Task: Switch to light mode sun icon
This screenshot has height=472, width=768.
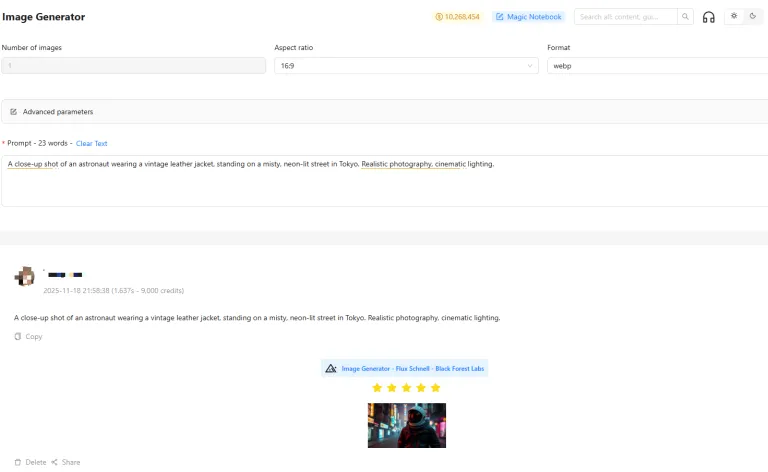Action: click(x=734, y=16)
